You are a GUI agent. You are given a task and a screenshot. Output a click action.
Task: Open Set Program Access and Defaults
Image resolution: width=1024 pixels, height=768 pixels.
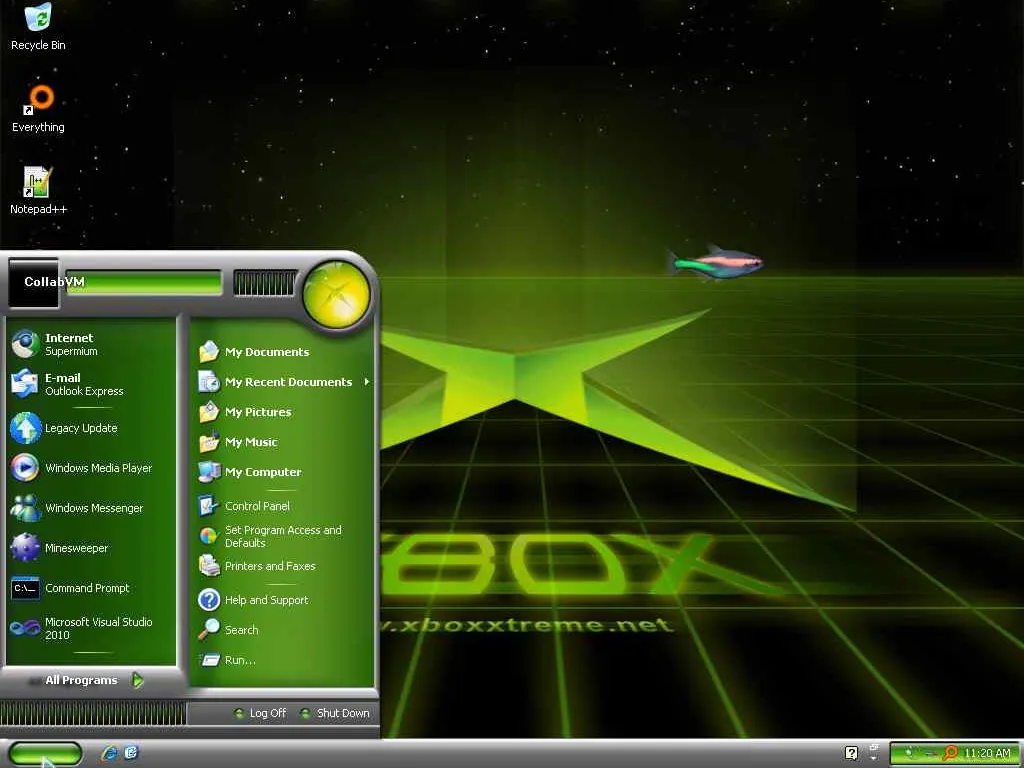tap(284, 536)
